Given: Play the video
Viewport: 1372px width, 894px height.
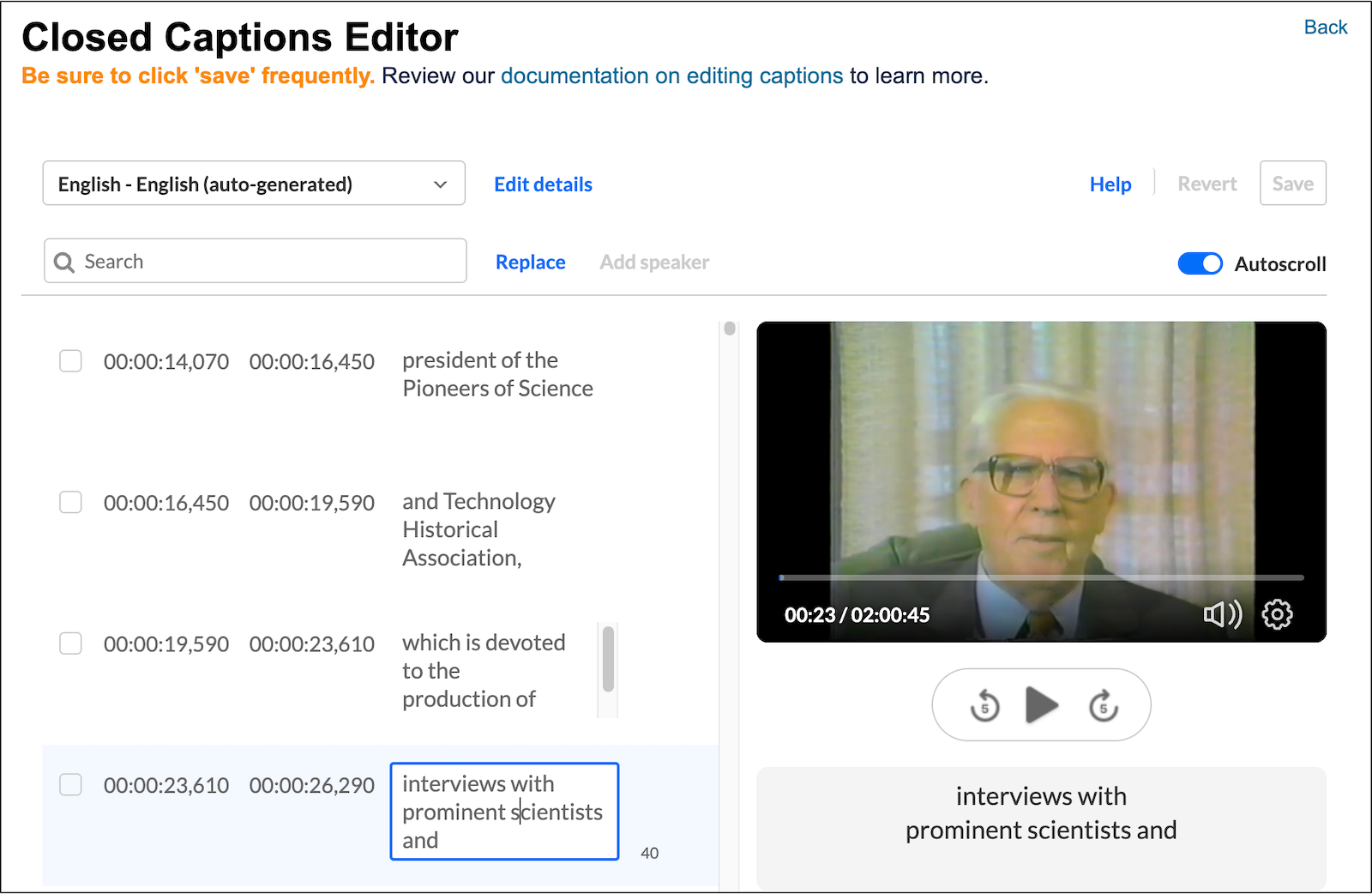Looking at the screenshot, I should coord(1042,705).
